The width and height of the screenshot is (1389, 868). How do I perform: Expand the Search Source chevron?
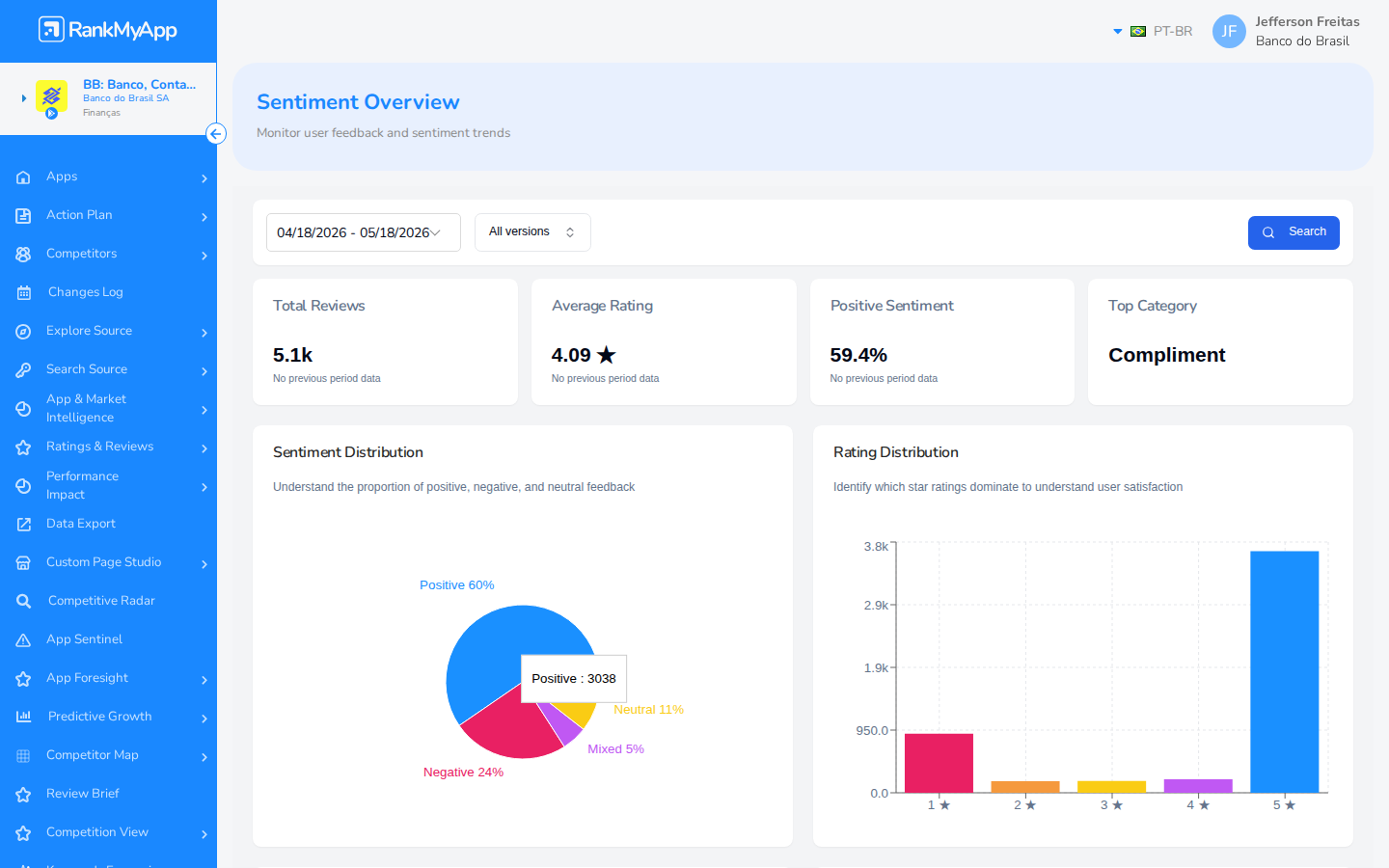tap(204, 371)
